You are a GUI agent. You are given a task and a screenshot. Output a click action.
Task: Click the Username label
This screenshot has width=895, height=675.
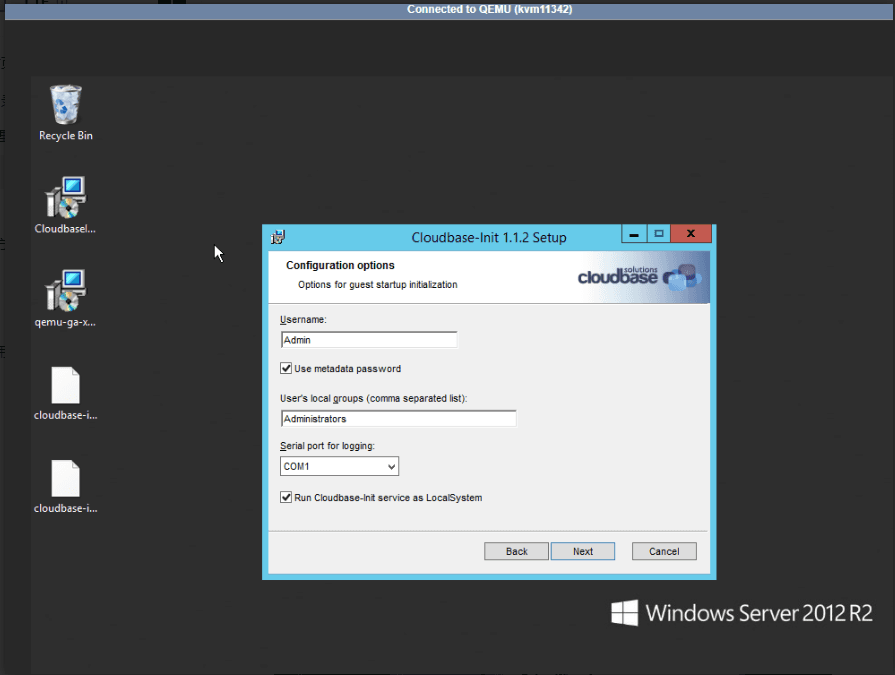(303, 320)
